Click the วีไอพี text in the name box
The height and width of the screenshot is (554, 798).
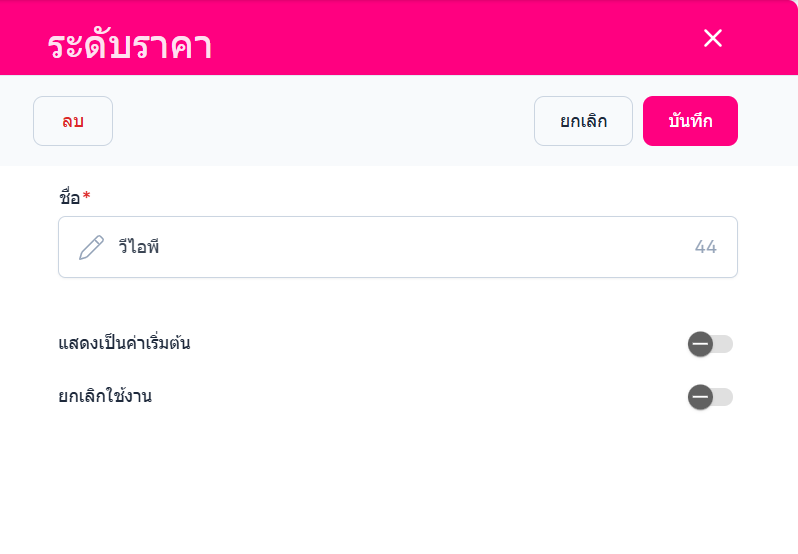click(139, 247)
